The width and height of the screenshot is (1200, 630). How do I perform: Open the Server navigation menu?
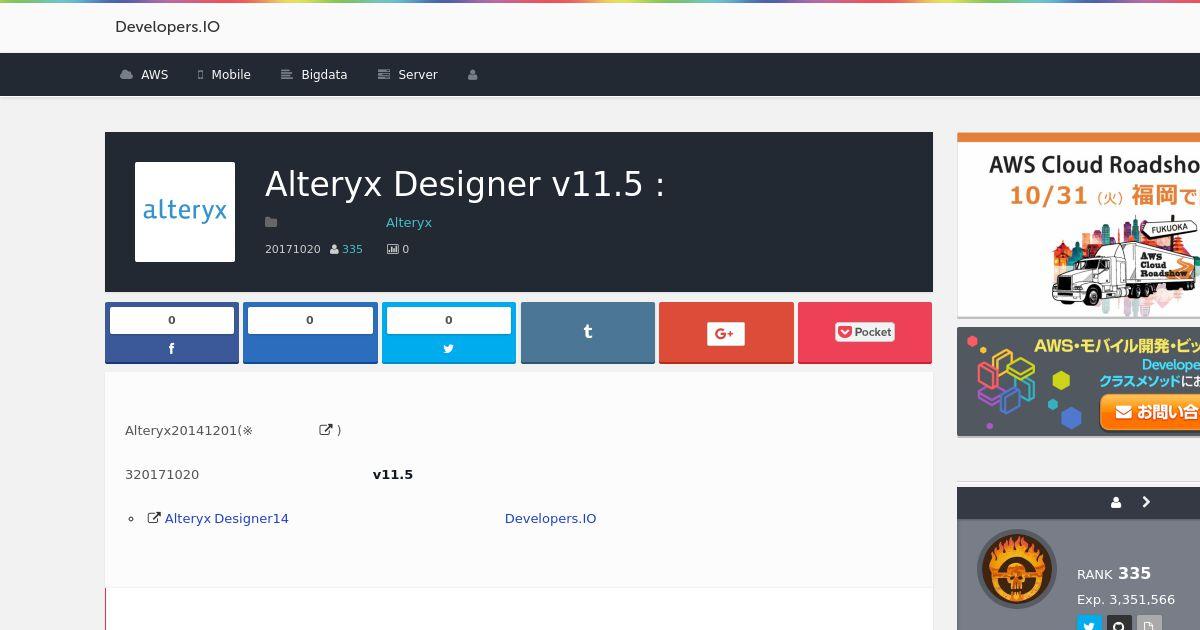[407, 75]
